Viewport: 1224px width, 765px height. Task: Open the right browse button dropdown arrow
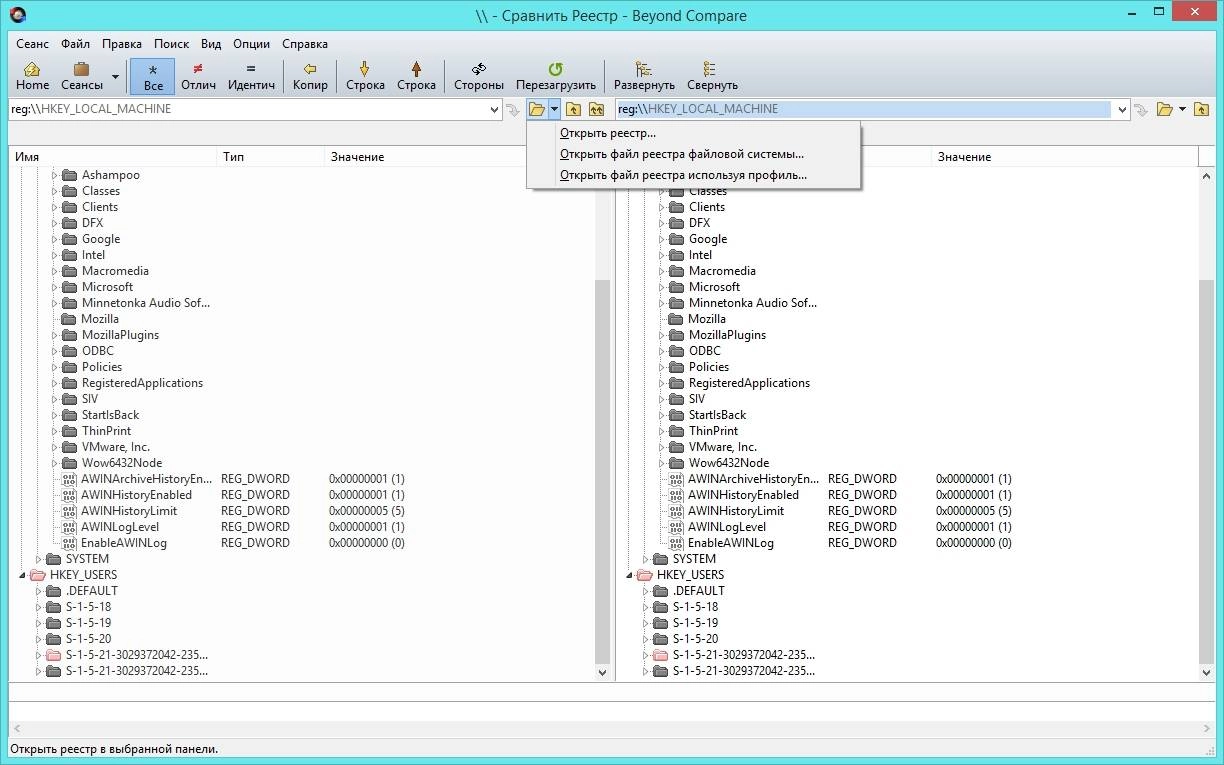(x=1182, y=109)
